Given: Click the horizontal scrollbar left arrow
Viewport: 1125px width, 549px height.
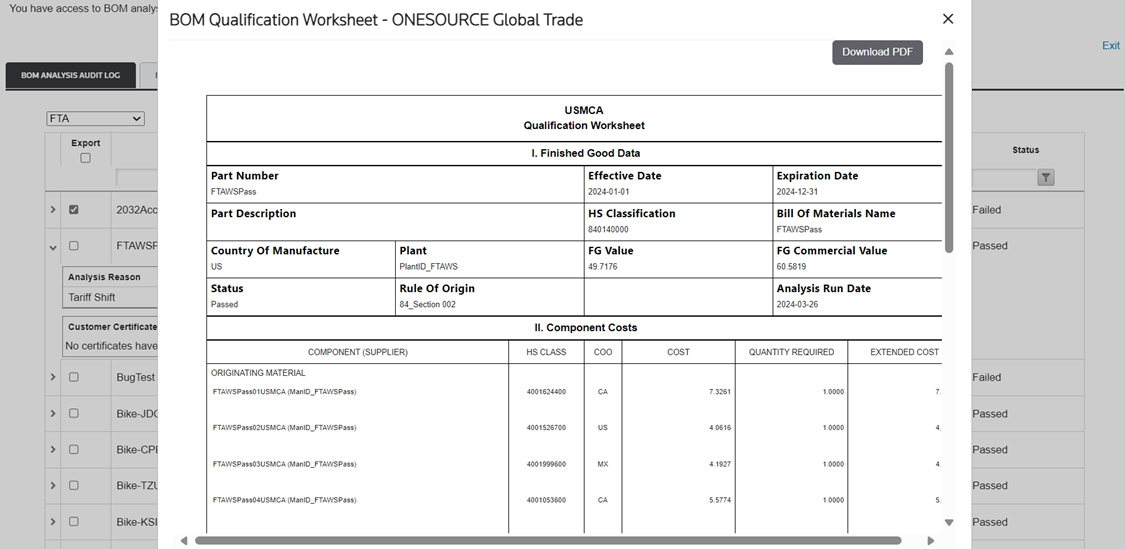Looking at the screenshot, I should 184,540.
